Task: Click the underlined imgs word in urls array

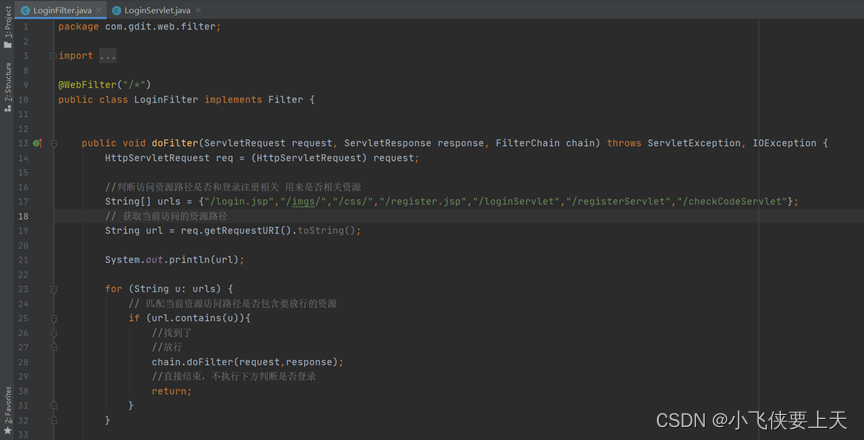Action: [302, 202]
